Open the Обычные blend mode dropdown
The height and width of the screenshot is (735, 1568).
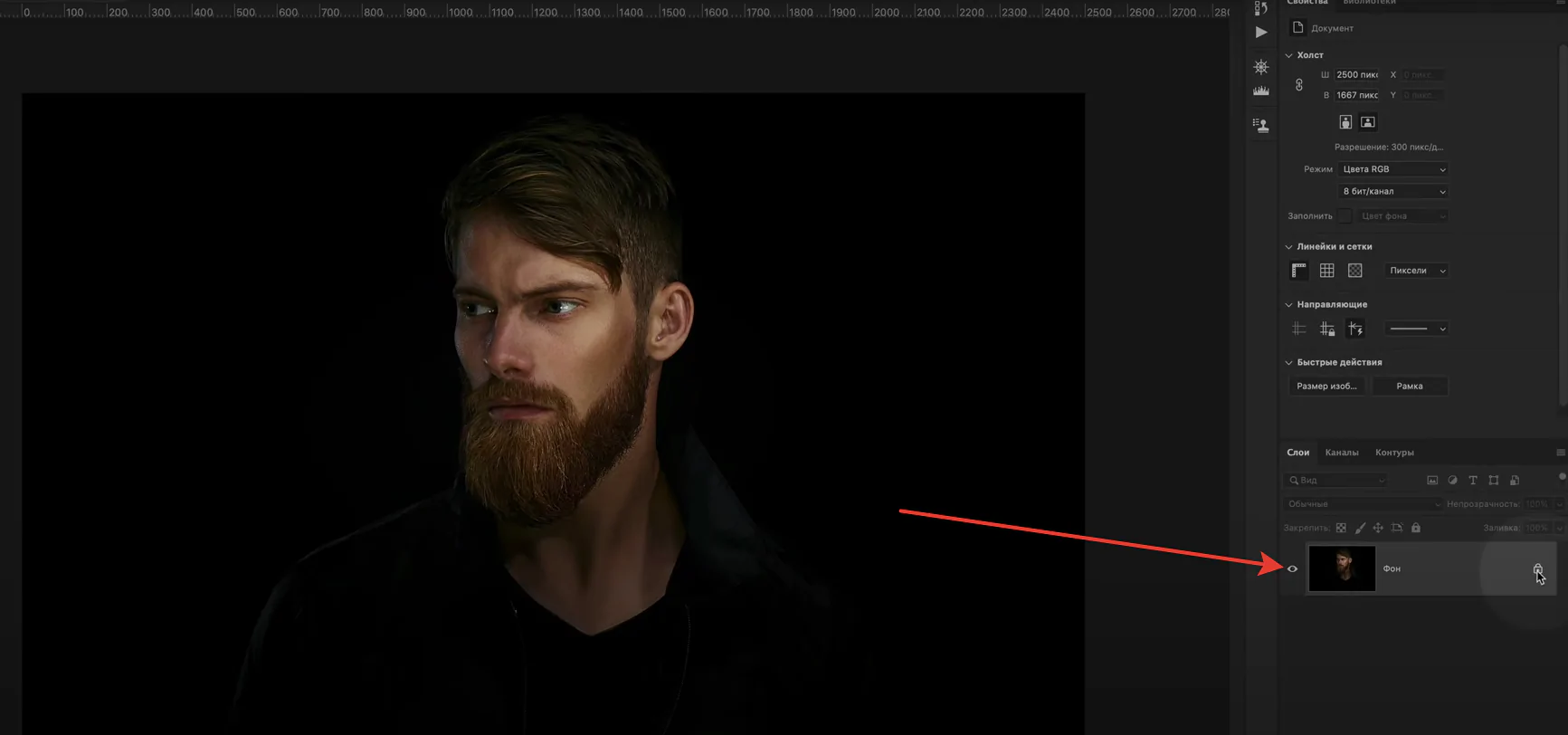pos(1363,504)
